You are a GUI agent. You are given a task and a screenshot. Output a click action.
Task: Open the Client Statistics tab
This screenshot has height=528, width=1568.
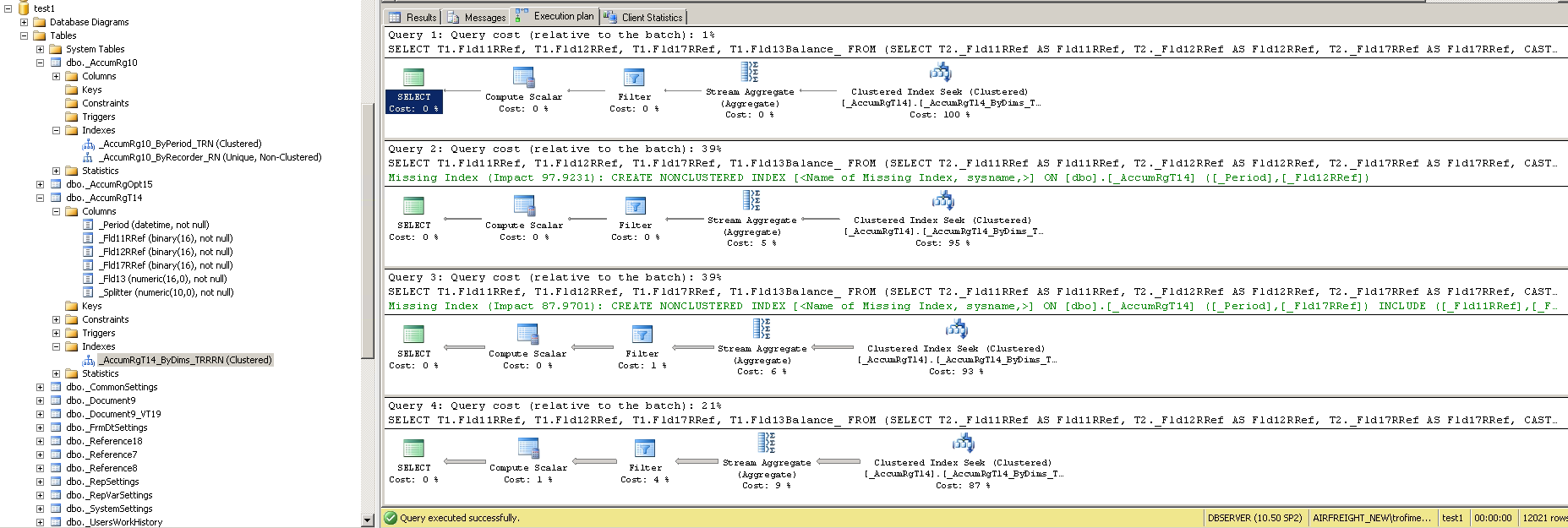[x=643, y=17]
